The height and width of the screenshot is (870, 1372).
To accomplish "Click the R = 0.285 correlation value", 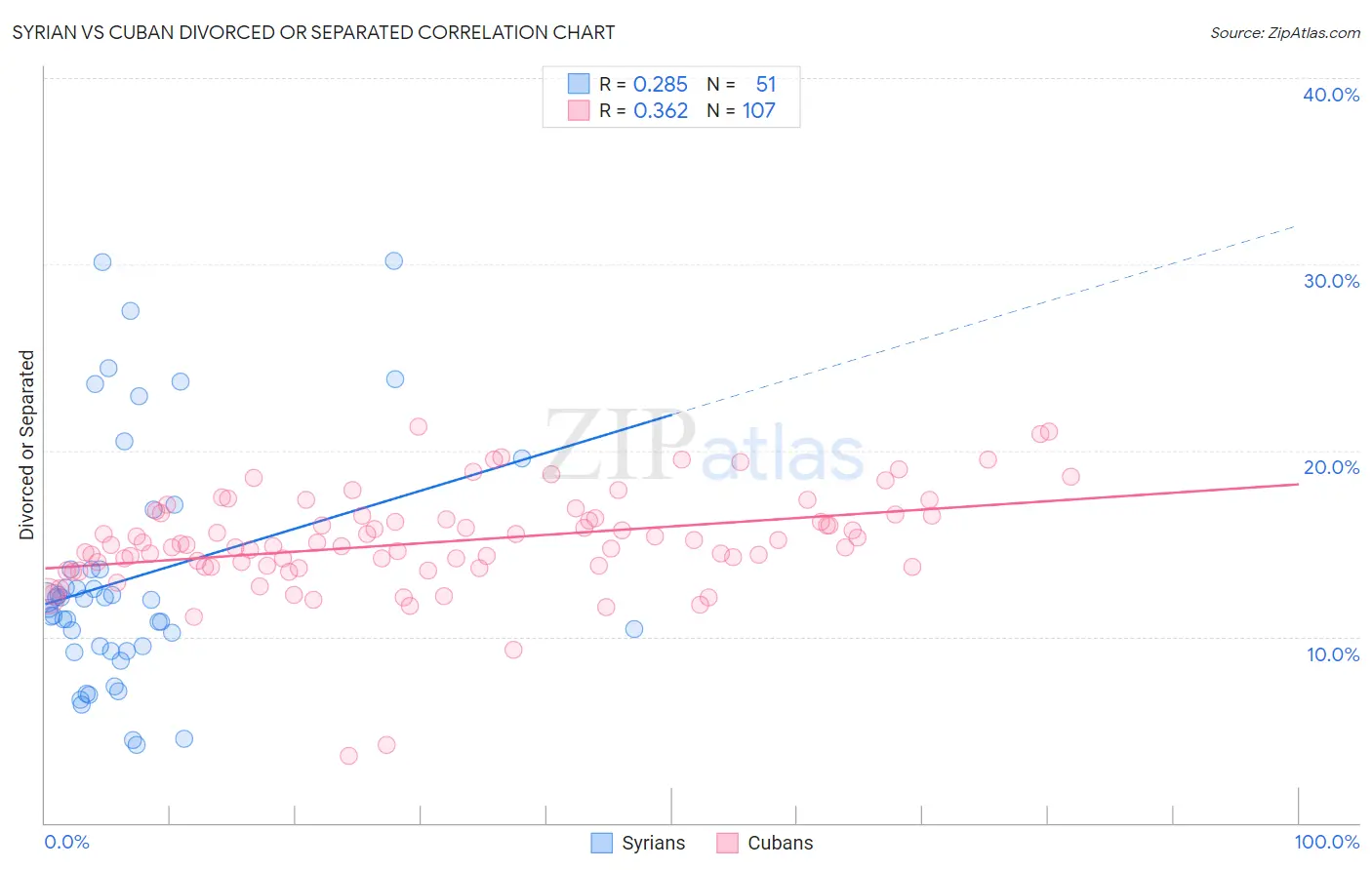I will coord(643,84).
